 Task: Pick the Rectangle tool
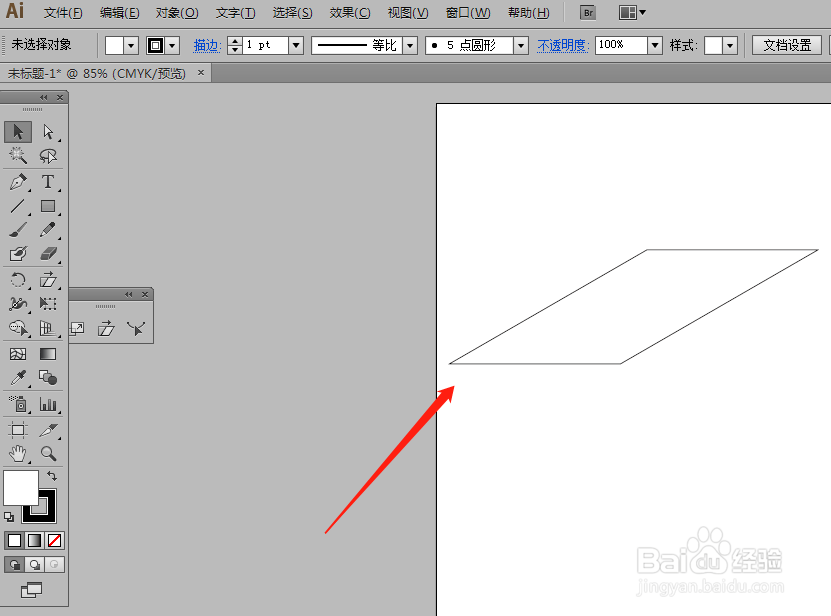pos(48,206)
